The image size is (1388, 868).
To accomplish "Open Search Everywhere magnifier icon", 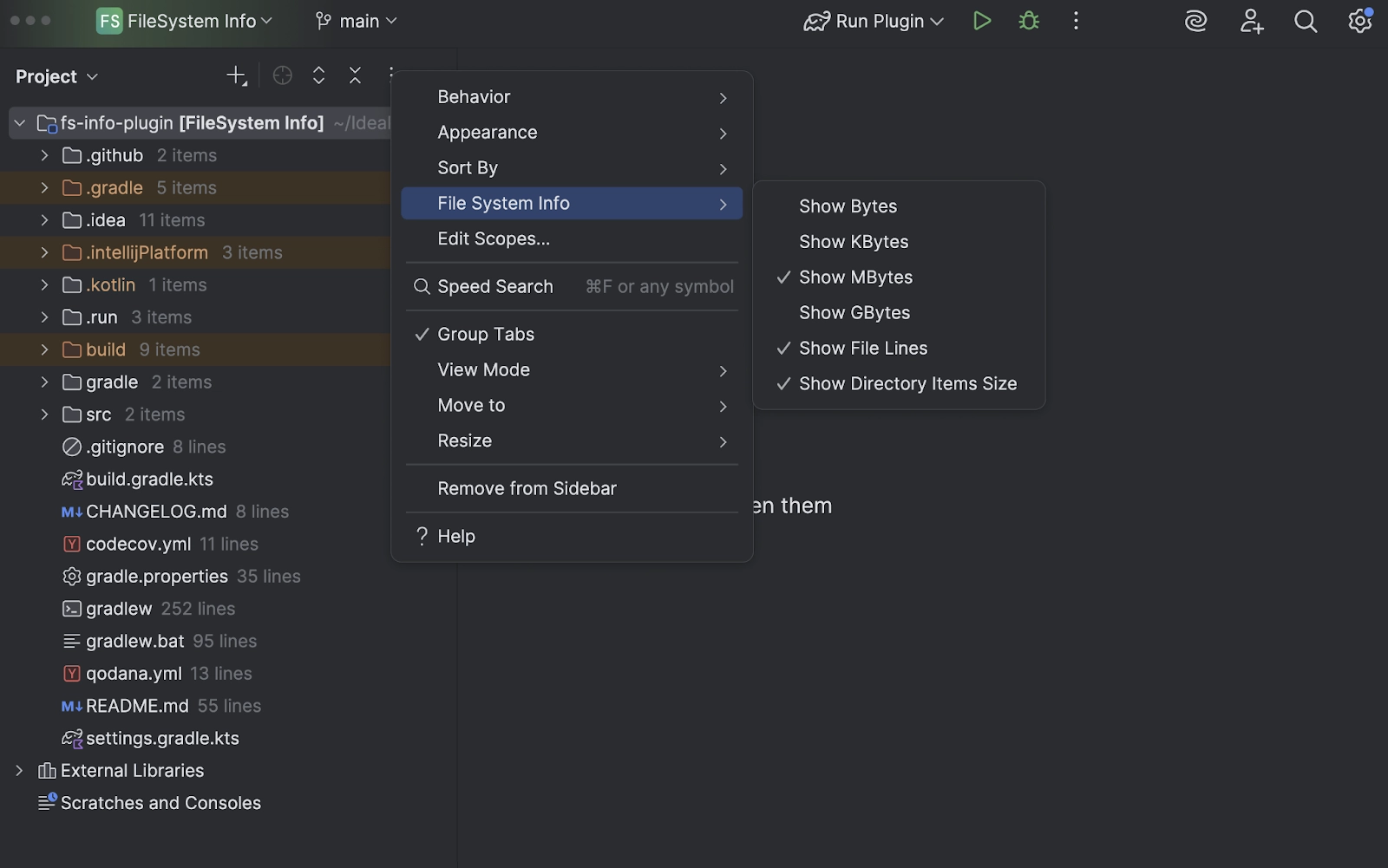I will (x=1305, y=21).
